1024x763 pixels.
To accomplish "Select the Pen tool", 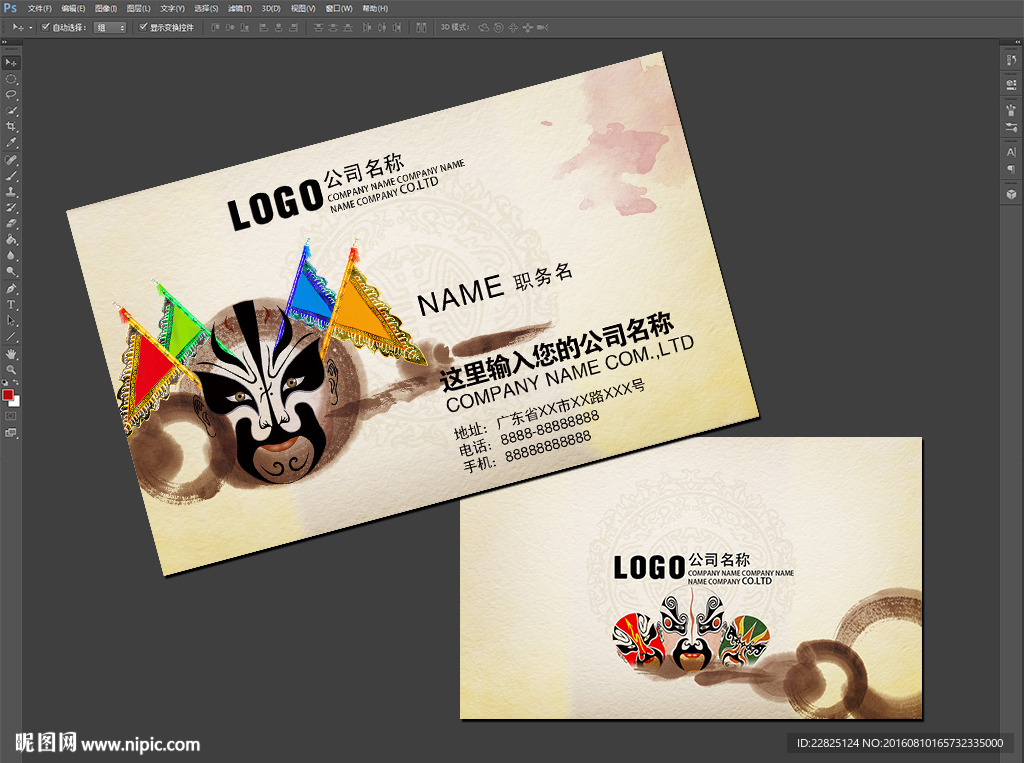I will point(11,289).
